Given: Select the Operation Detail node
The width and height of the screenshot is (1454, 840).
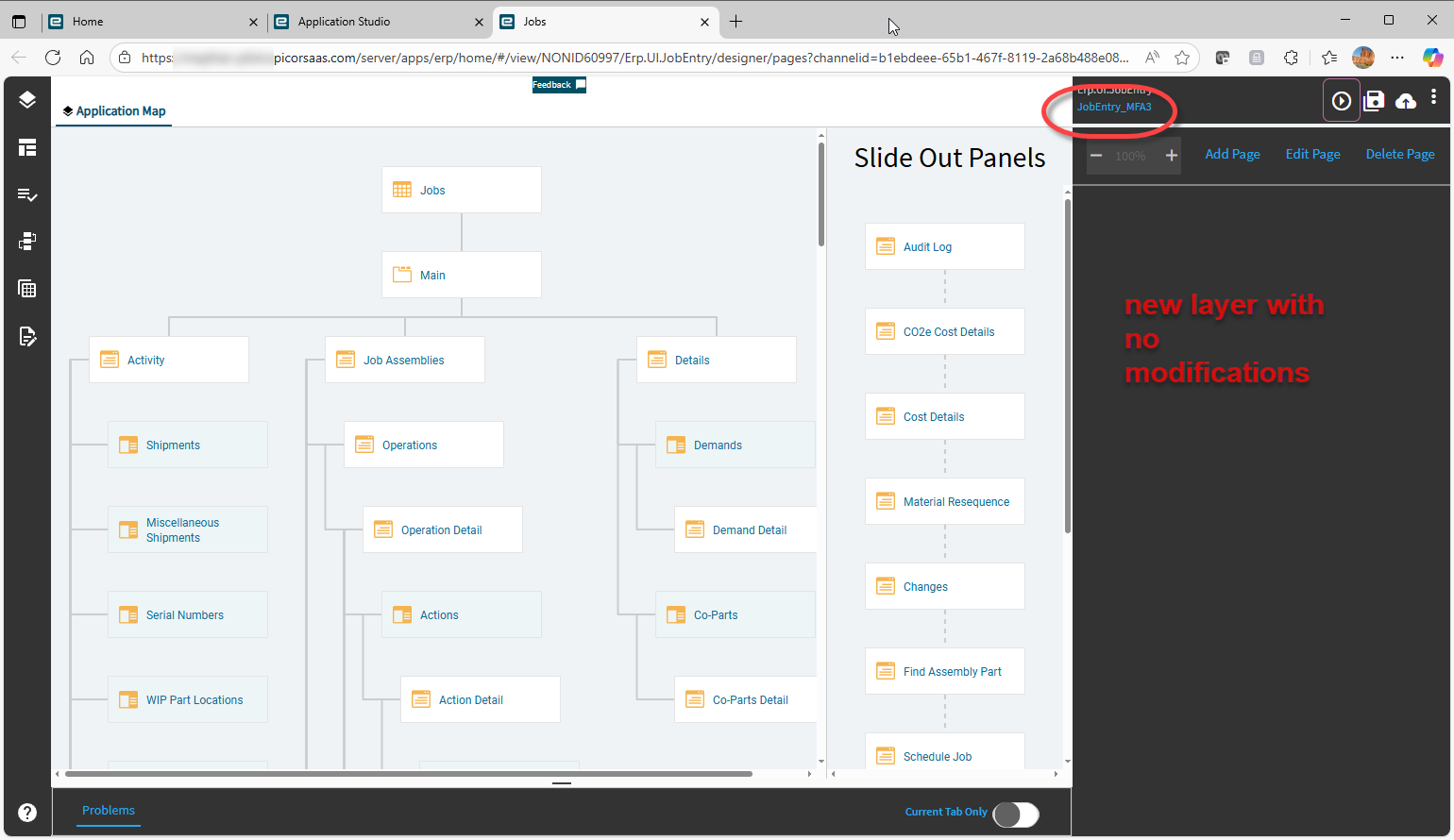Looking at the screenshot, I should click(x=443, y=529).
